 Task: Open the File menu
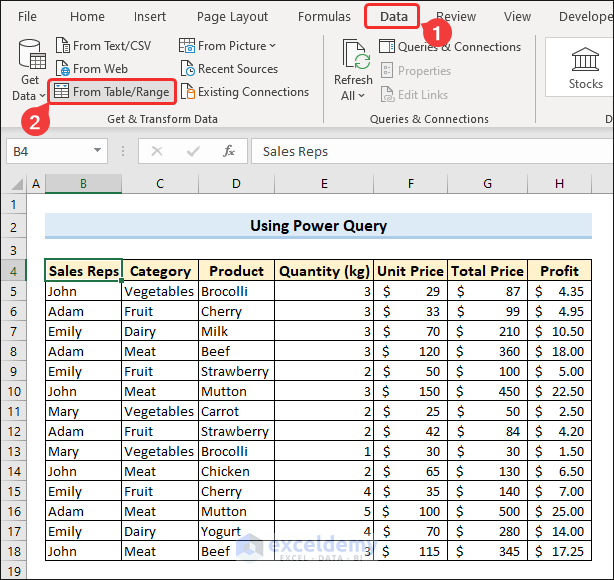(x=27, y=16)
